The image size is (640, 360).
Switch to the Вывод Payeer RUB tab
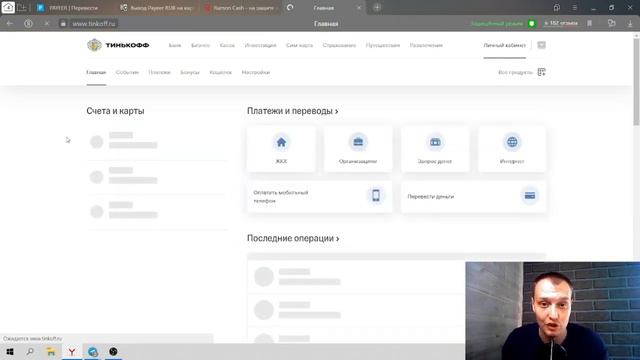coord(156,8)
